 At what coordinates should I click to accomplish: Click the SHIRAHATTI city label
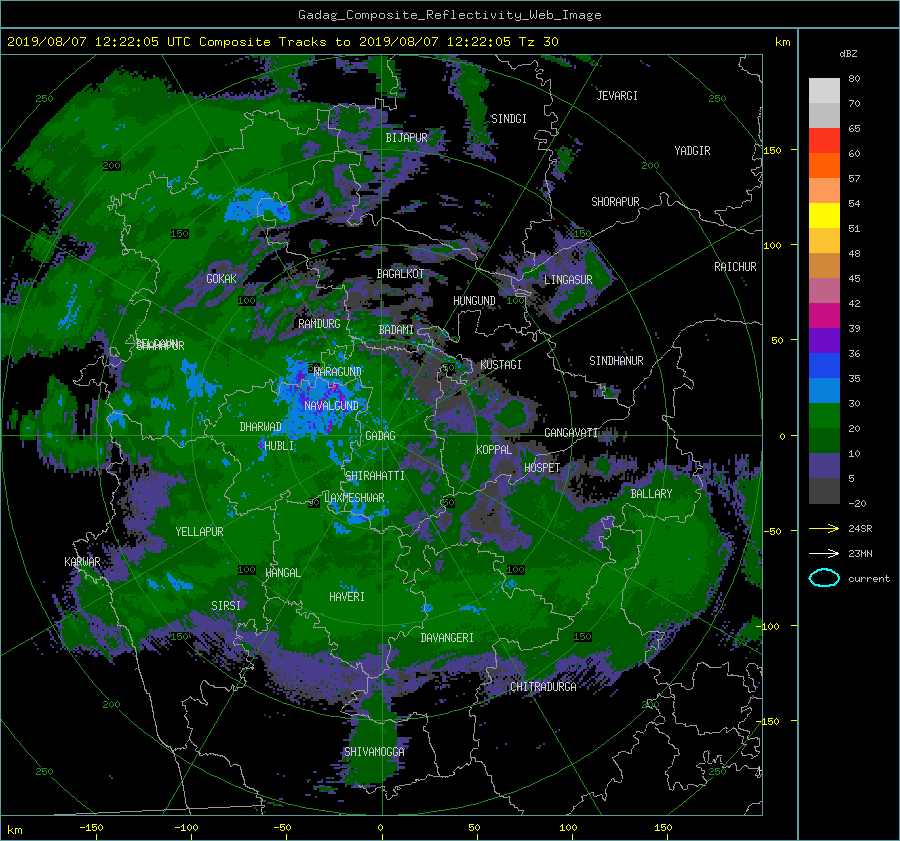tap(375, 476)
